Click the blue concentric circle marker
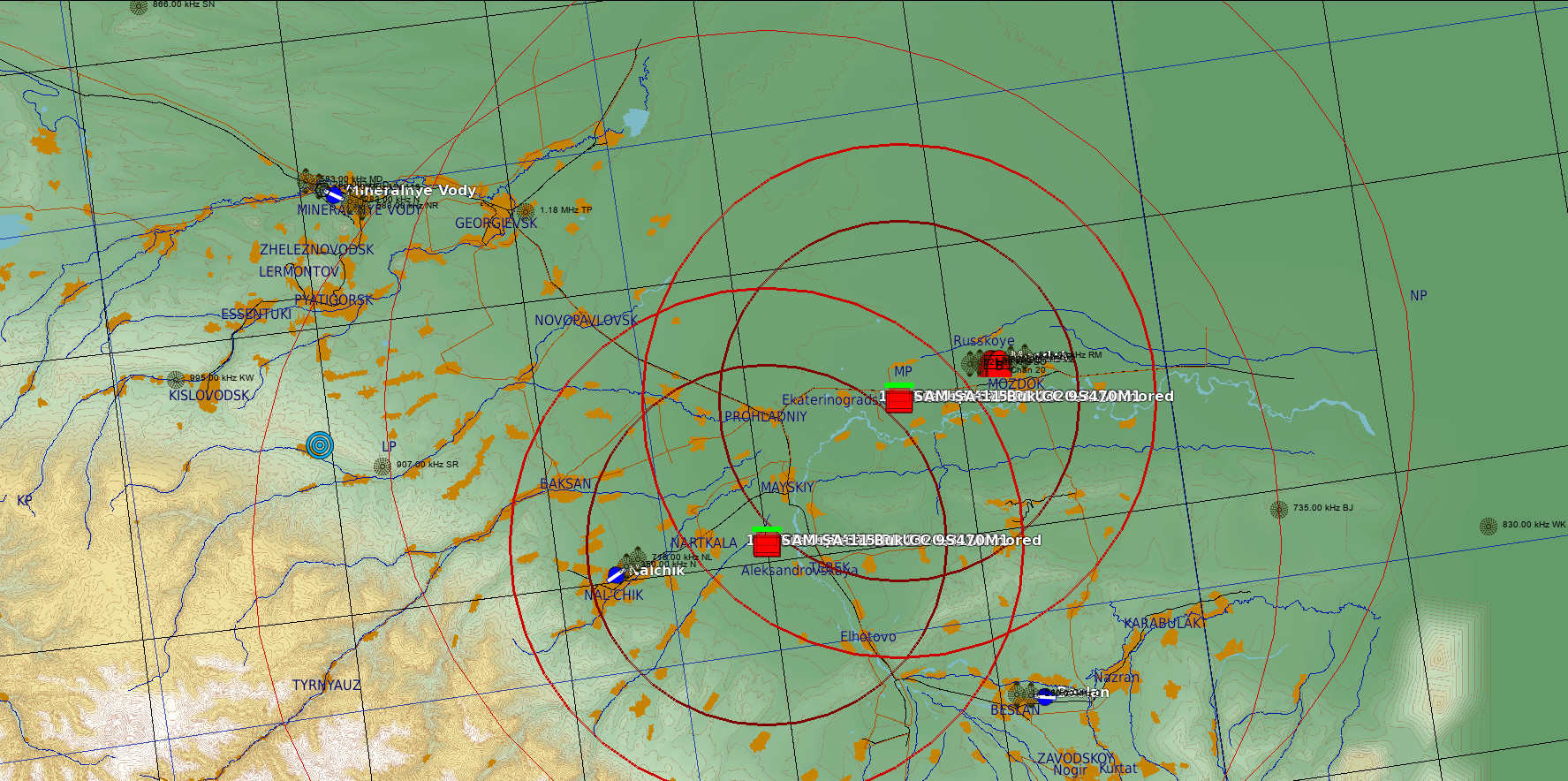 (320, 445)
